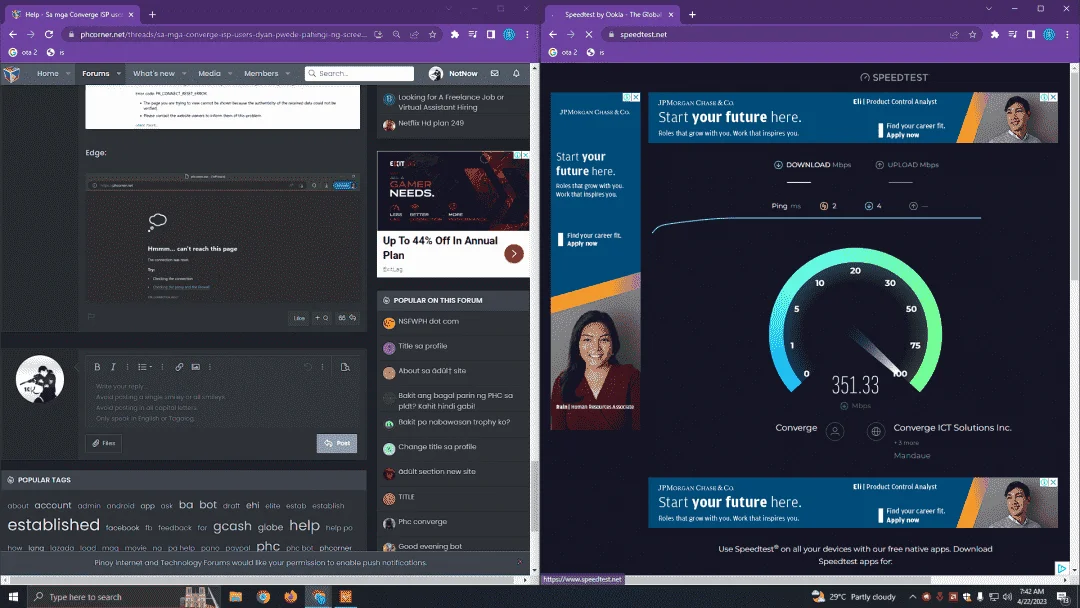Image resolution: width=1080 pixels, height=608 pixels.
Task: Open the profile avatar in the Speedtest browser window
Action: pyautogui.click(x=1049, y=34)
